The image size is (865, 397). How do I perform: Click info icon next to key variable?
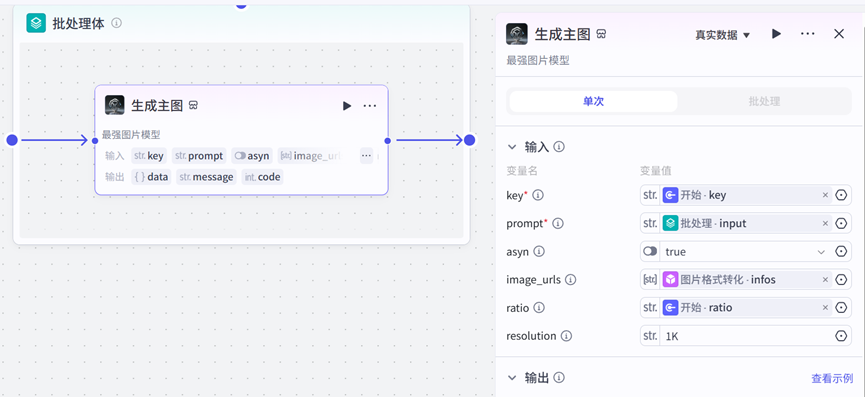538,195
